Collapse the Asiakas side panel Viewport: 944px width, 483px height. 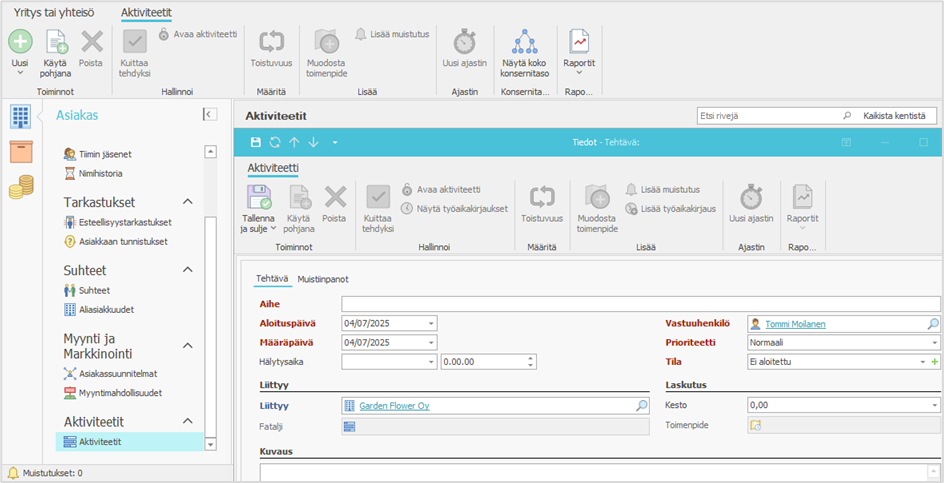[x=210, y=114]
